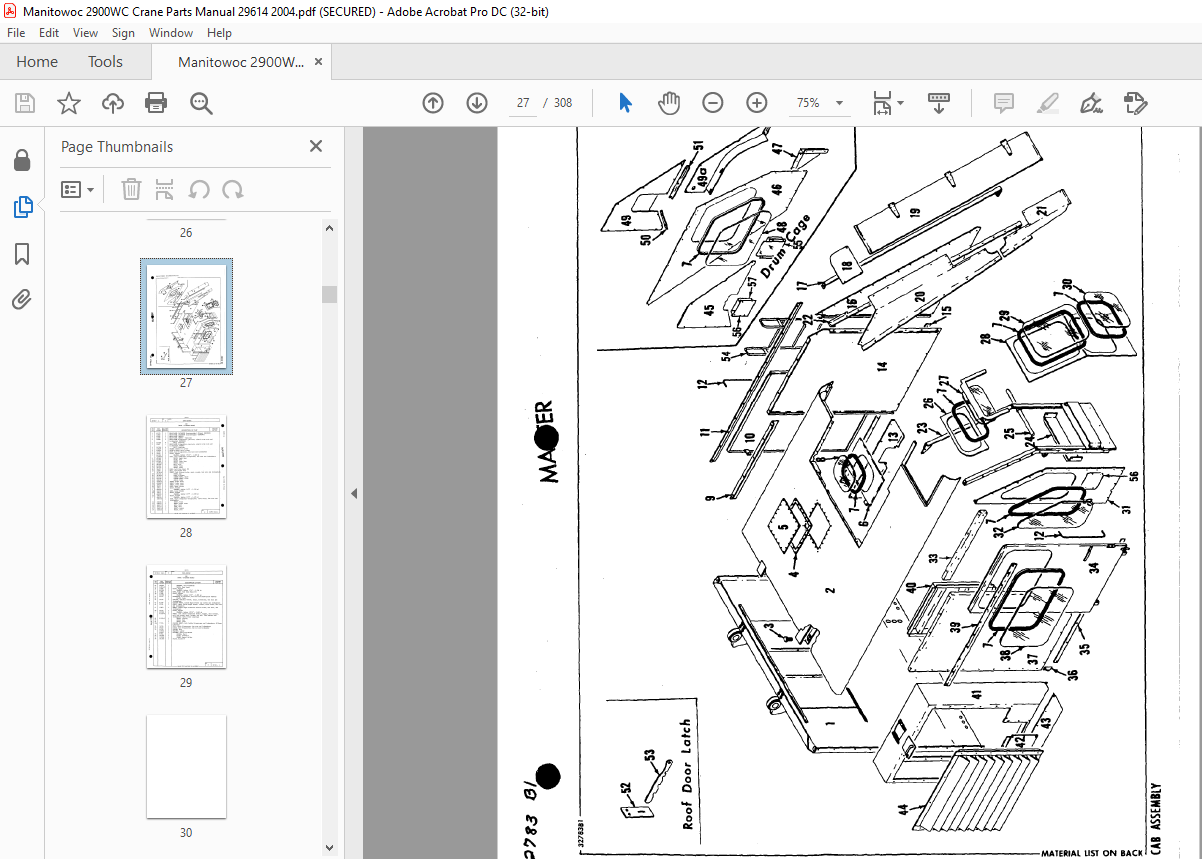Open the Help menu
The image size is (1202, 859).
[219, 33]
